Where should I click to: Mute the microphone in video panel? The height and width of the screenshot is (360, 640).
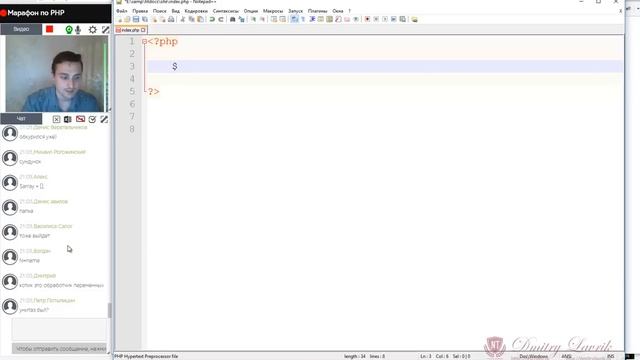pyautogui.click(x=78, y=29)
